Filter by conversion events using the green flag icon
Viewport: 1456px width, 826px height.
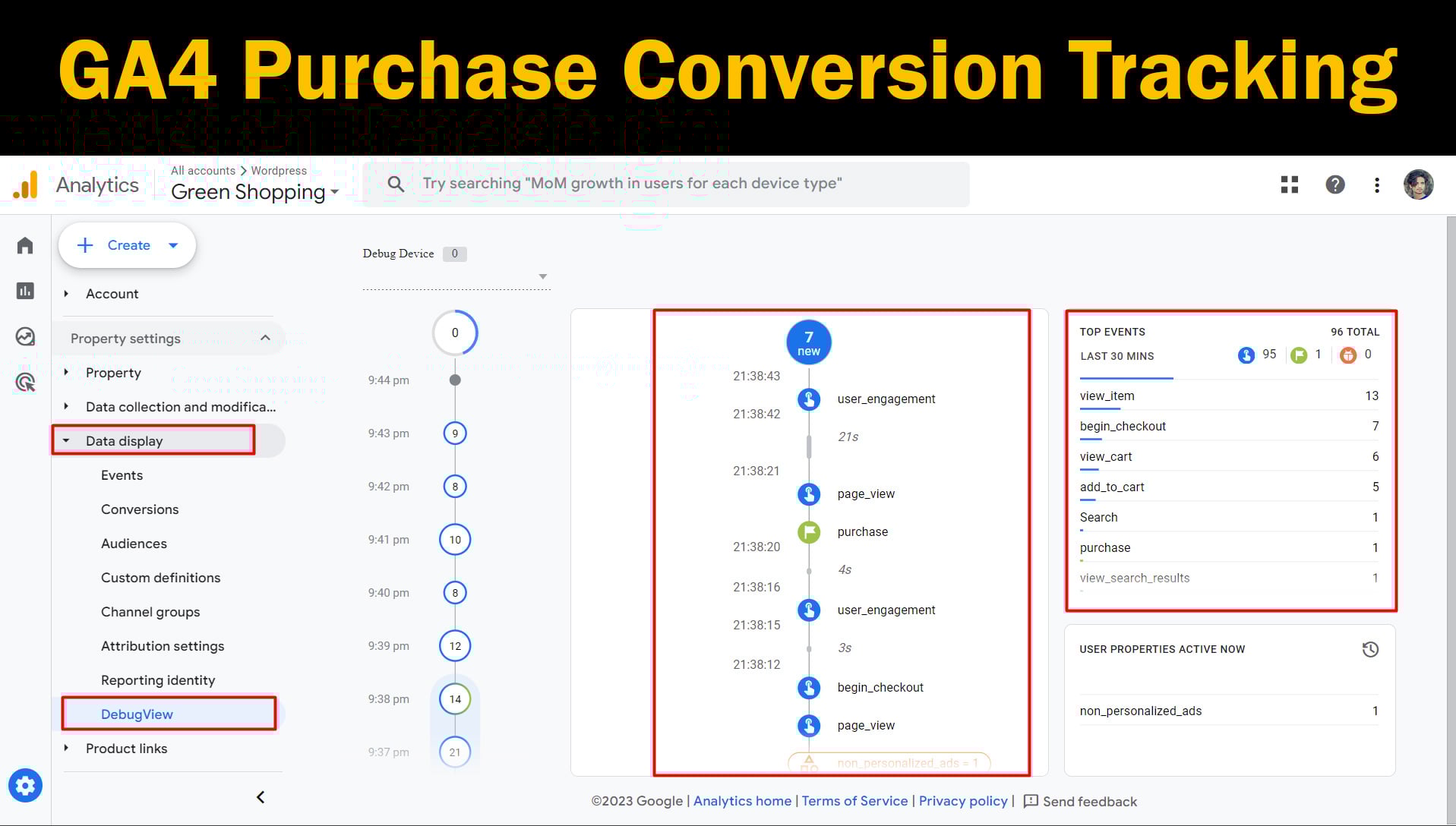[1300, 355]
